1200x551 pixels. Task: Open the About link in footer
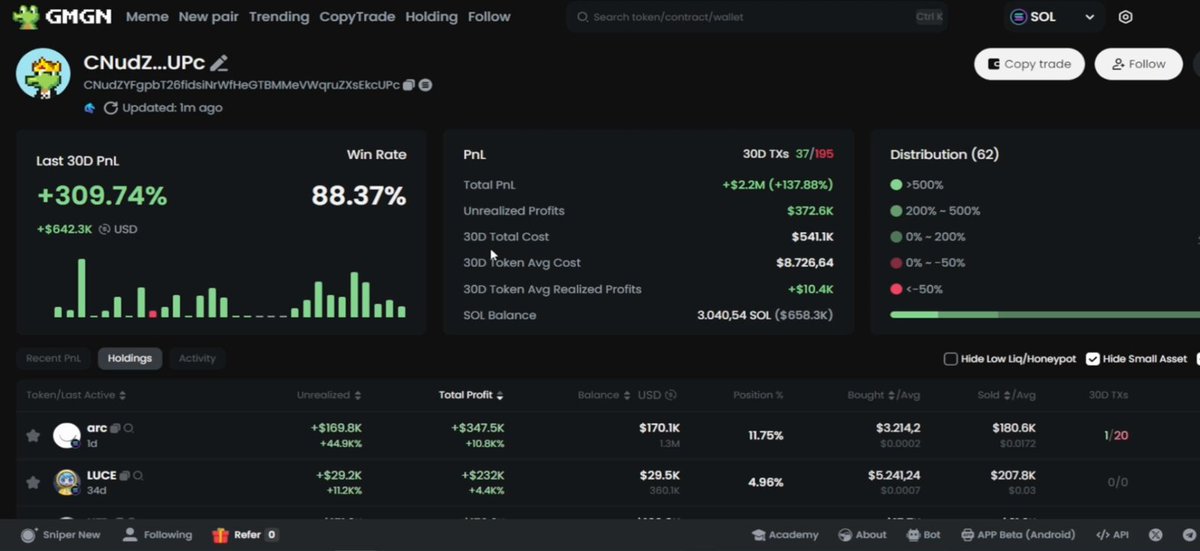862,535
